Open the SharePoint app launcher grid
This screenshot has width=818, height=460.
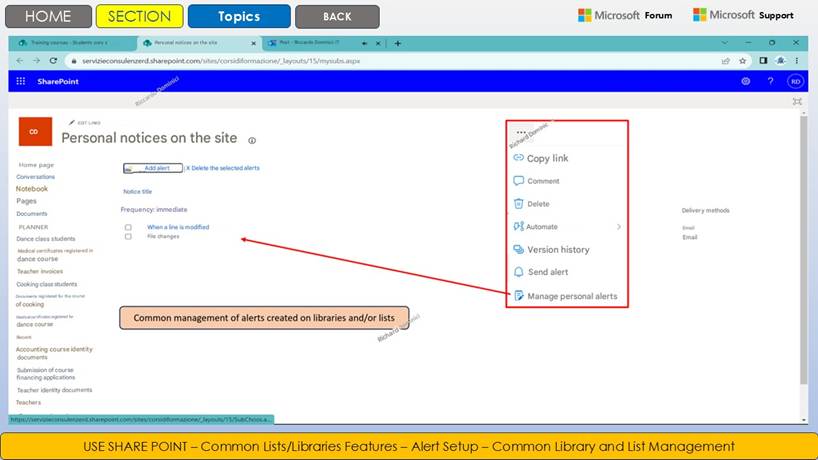click(x=21, y=81)
